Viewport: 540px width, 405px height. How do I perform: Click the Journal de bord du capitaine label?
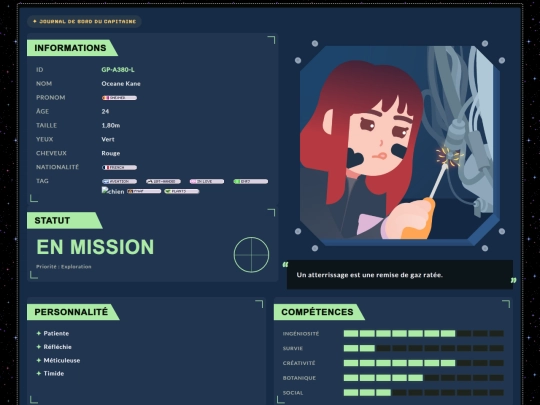click(x=84, y=21)
